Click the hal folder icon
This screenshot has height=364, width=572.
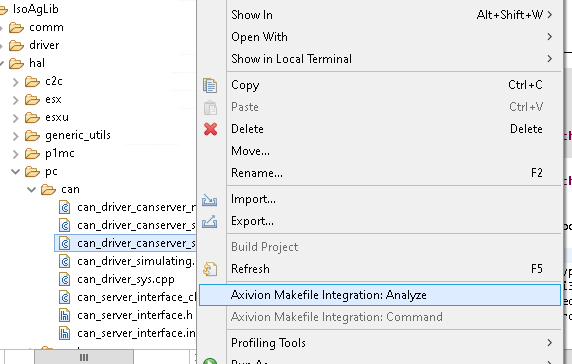(16, 63)
